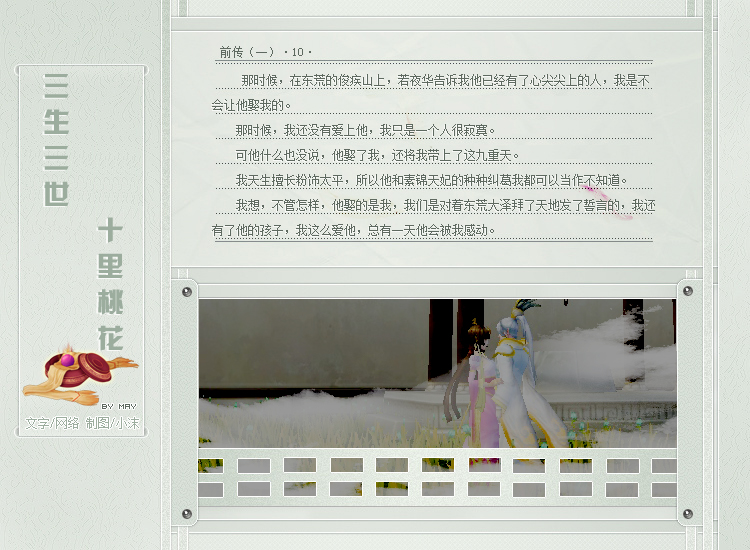Image resolution: width=750 pixels, height=550 pixels.
Task: Click the vertical title 十里桃花
Action: 110,283
